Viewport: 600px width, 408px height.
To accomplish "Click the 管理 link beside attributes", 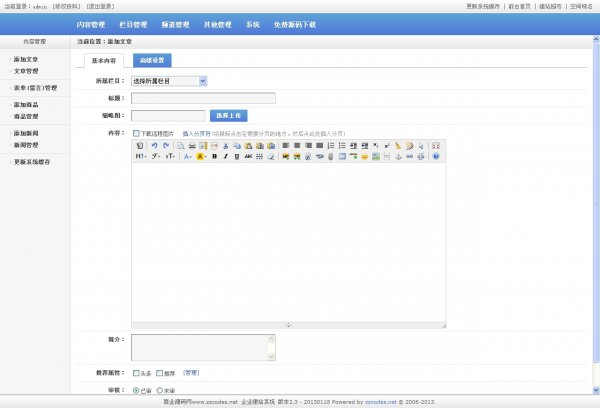I will coord(191,372).
